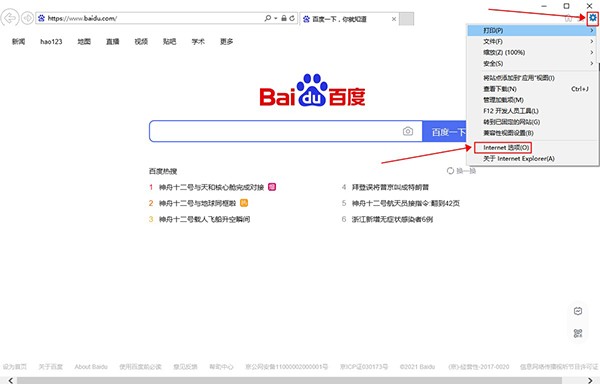Click the lock security icon in address bar
This screenshot has width=600, height=384.
tap(284, 18)
